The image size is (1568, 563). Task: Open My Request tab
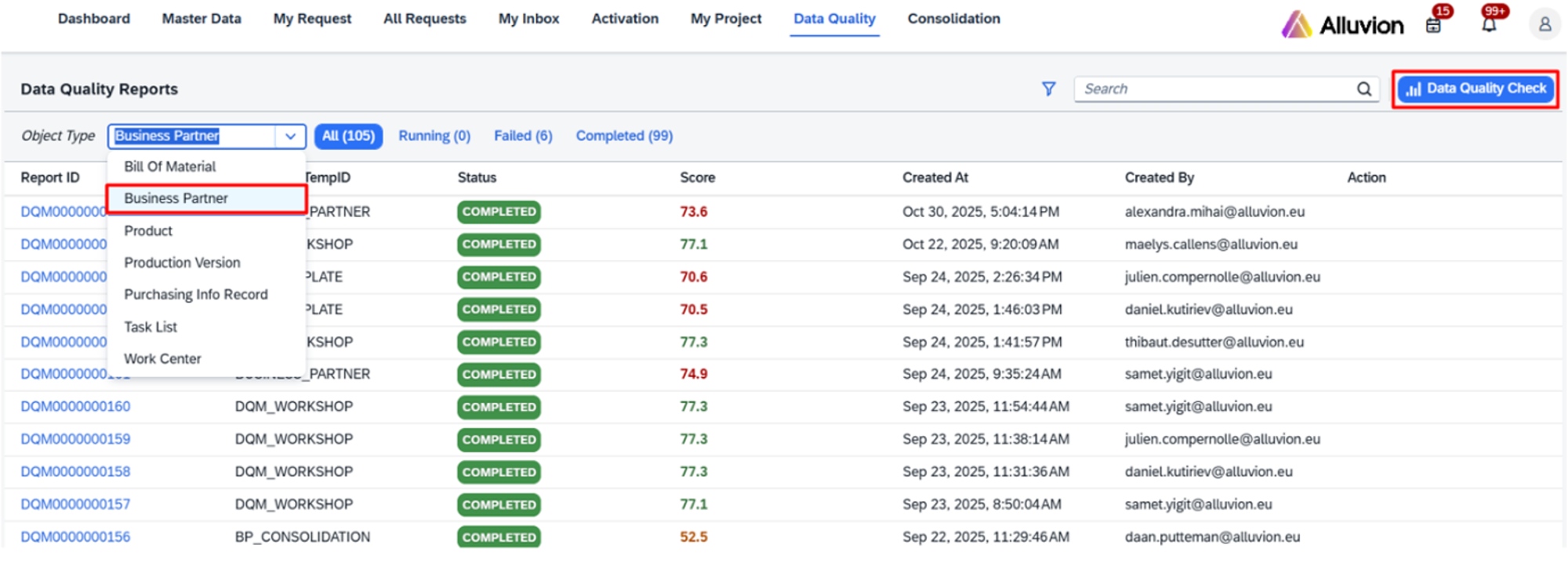(312, 19)
